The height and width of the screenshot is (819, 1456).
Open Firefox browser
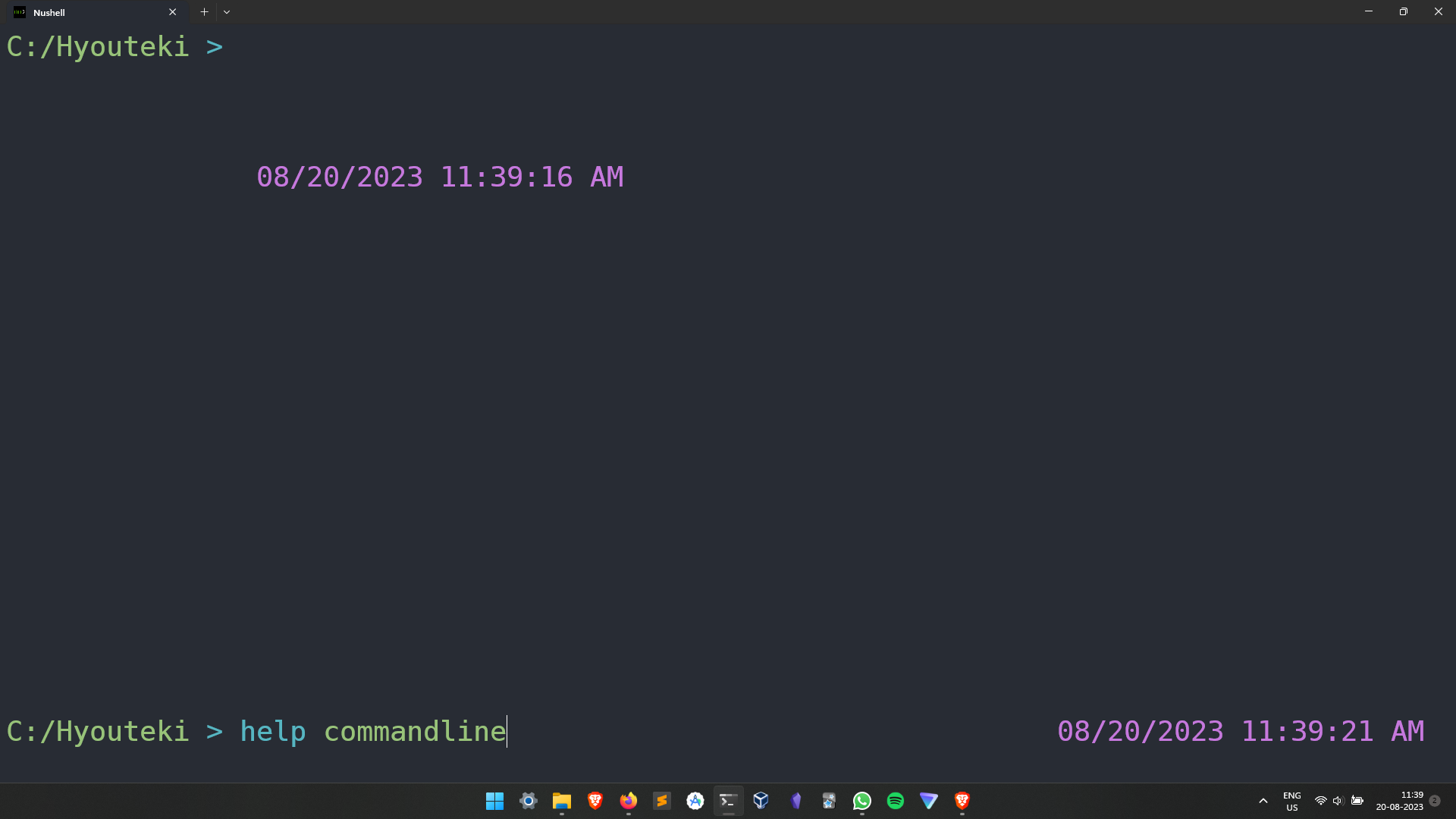(x=628, y=801)
